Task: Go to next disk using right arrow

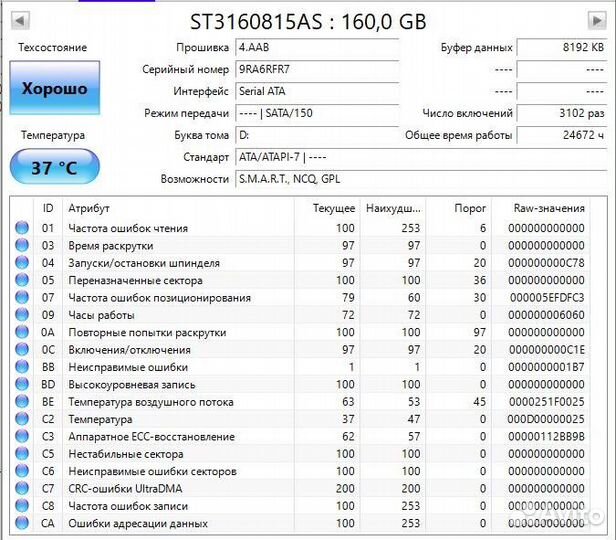Action: tap(597, 20)
